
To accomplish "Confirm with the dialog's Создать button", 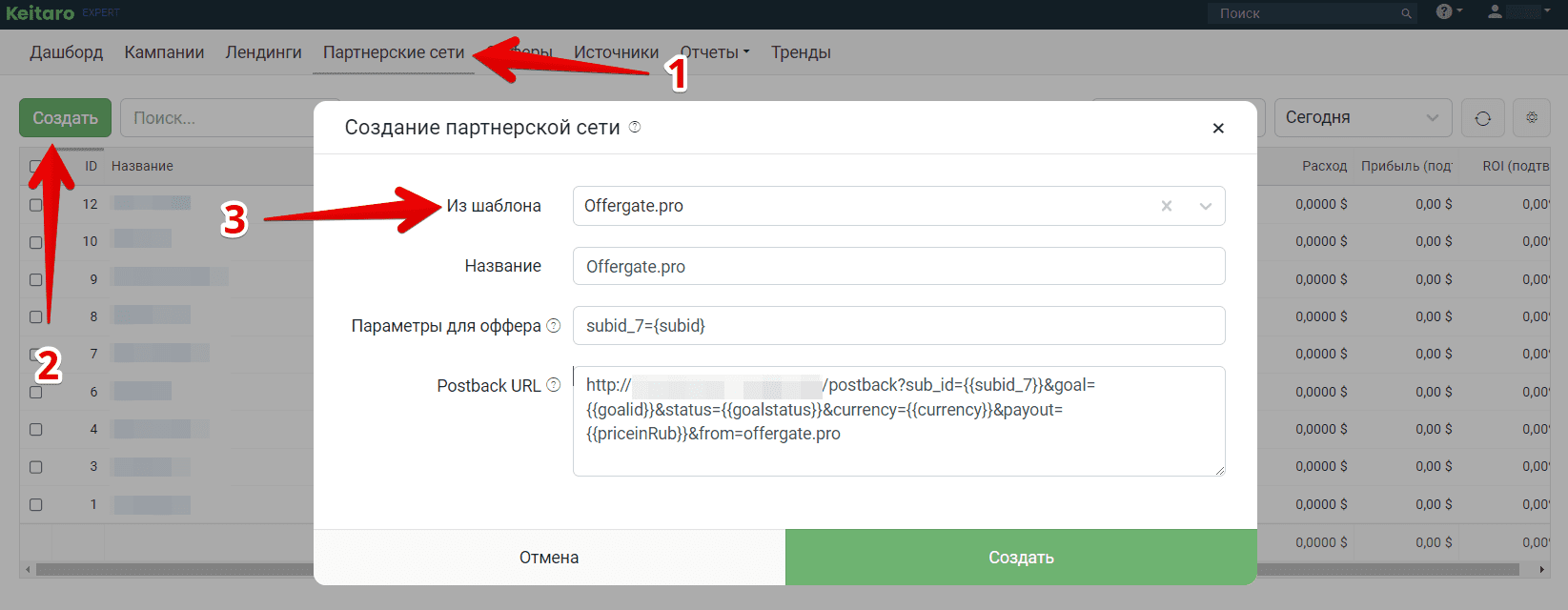I will pos(1021,558).
